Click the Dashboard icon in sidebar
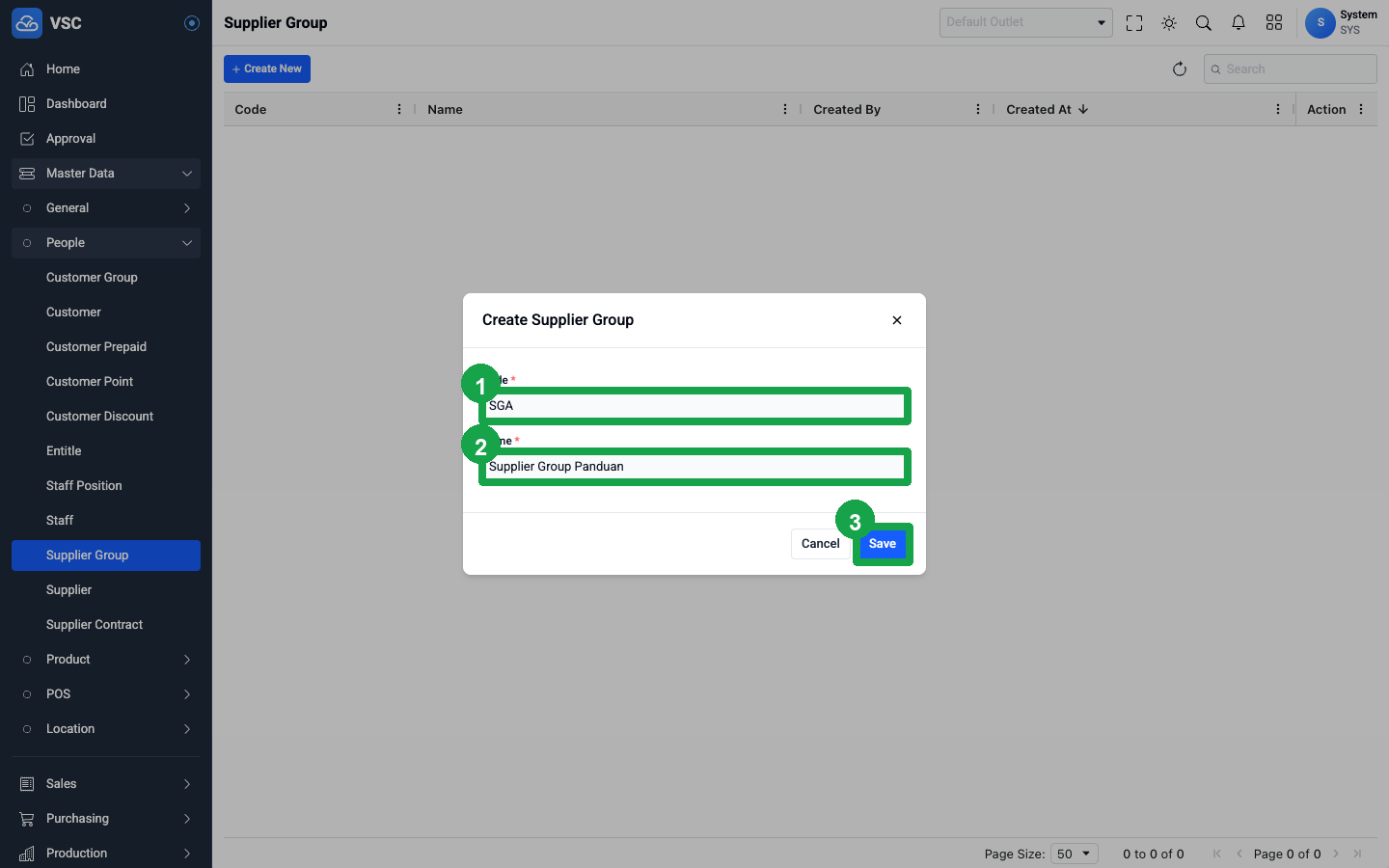This screenshot has width=1389, height=868. (27, 104)
